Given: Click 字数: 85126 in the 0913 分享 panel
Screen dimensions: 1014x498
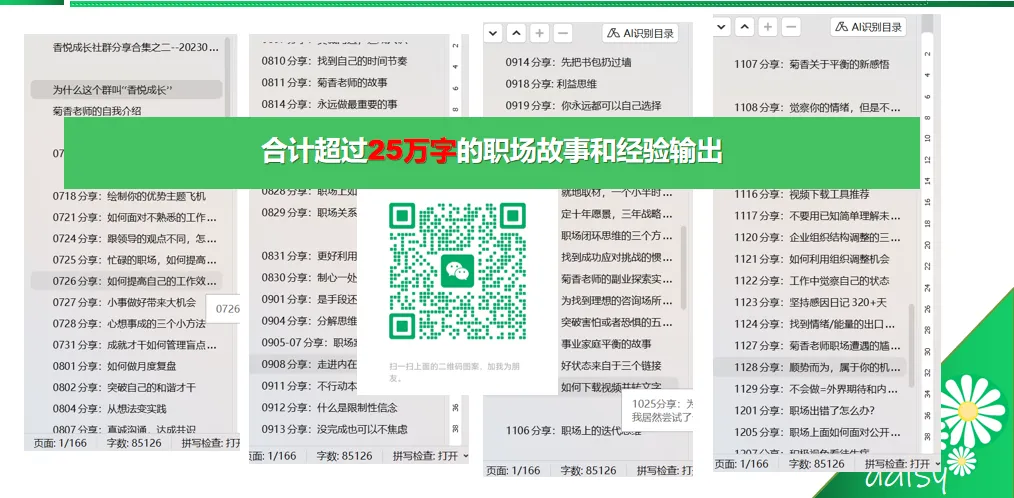Looking at the screenshot, I should (345, 455).
